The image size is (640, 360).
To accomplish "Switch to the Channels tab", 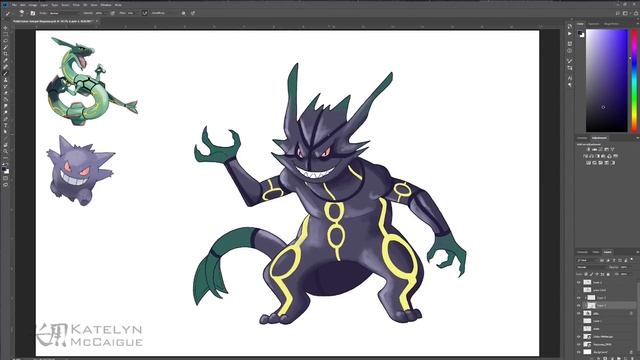I will [582, 252].
